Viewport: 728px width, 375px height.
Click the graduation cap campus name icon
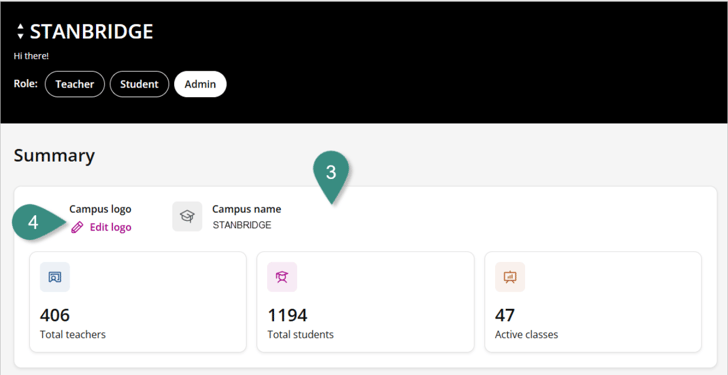(x=187, y=216)
